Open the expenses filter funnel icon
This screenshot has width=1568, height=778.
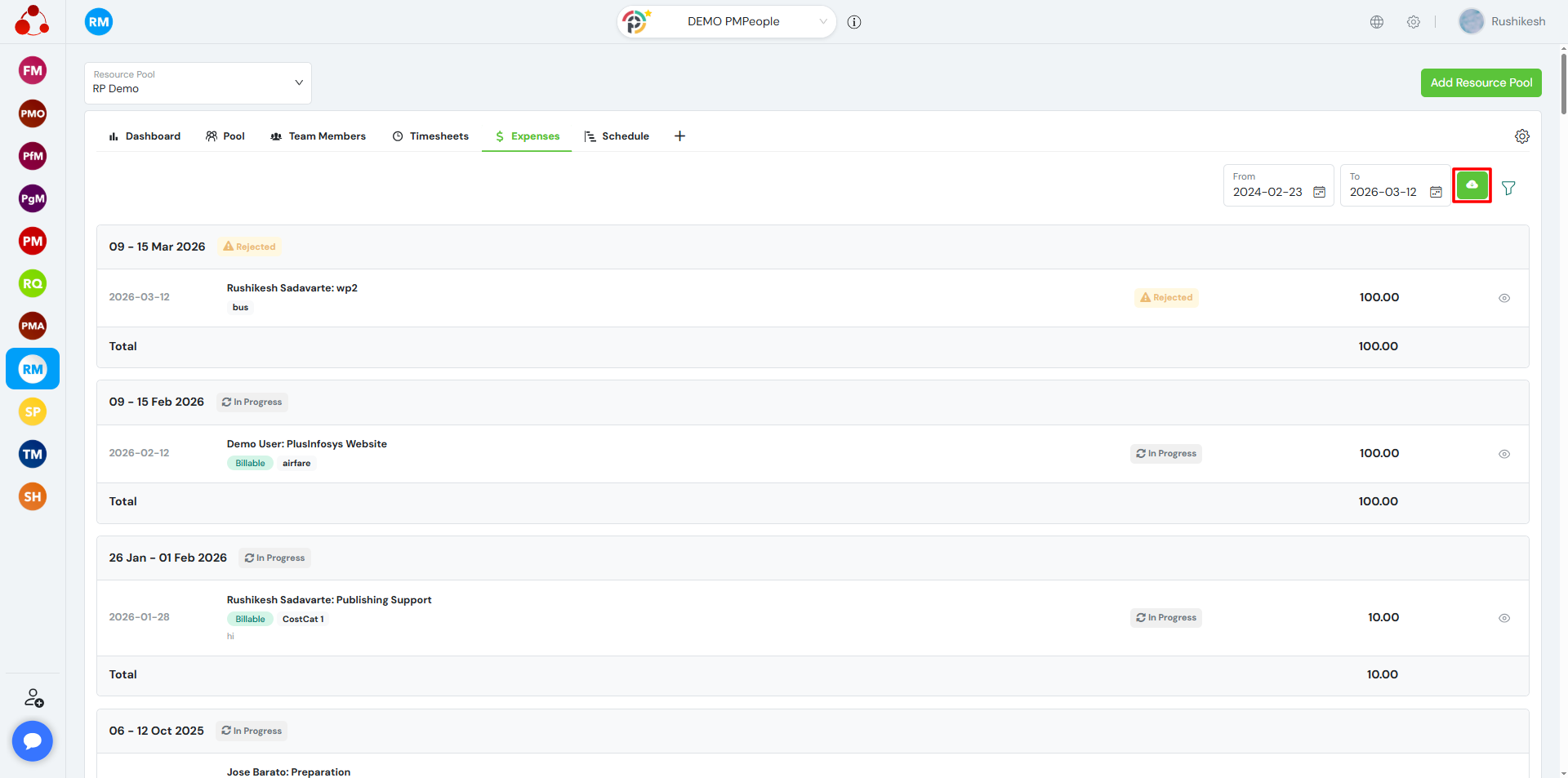(x=1508, y=189)
